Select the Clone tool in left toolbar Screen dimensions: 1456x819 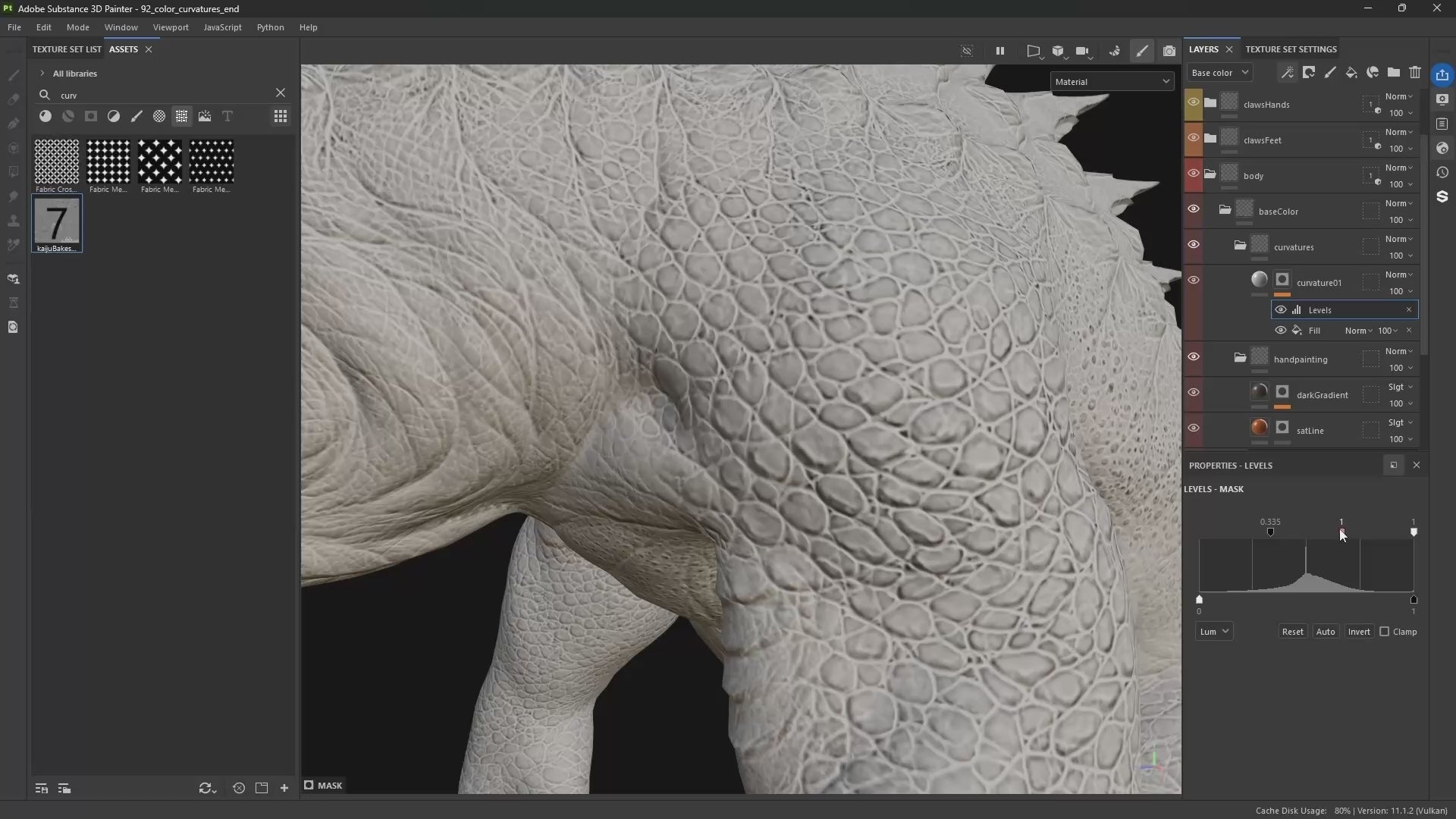click(x=13, y=221)
